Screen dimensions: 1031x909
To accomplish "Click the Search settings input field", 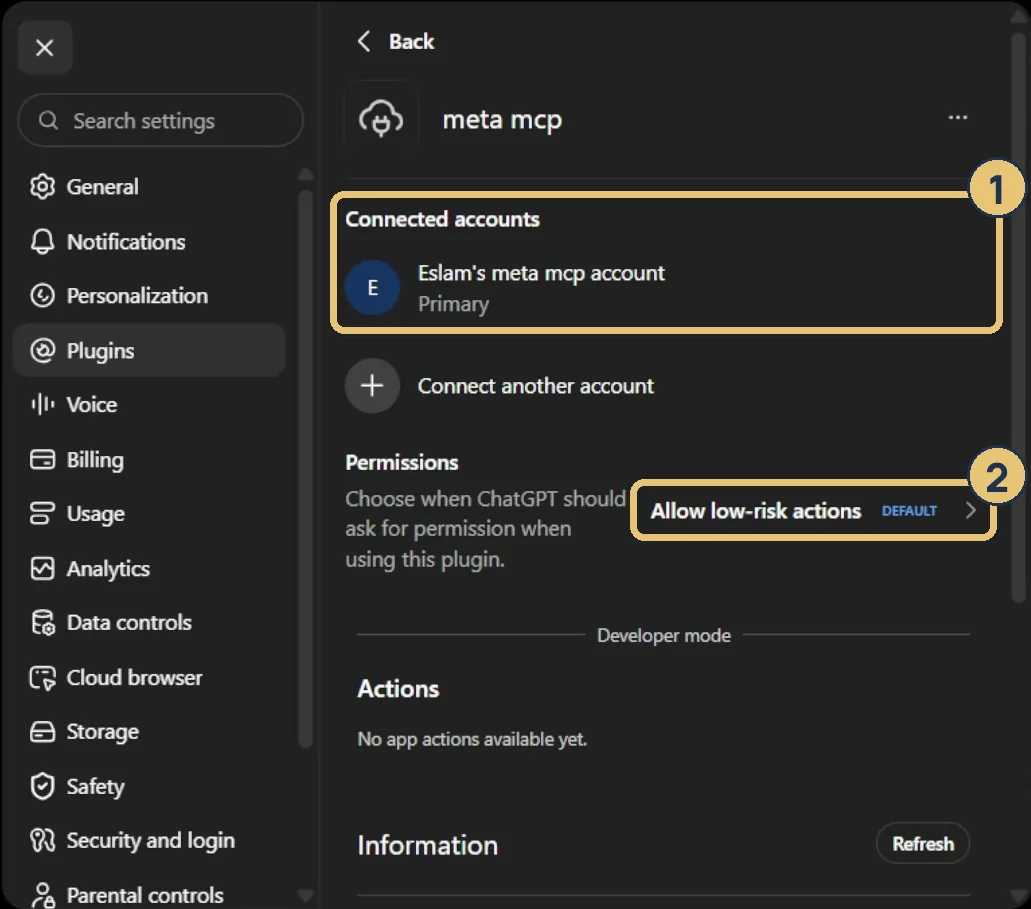I will pos(160,120).
